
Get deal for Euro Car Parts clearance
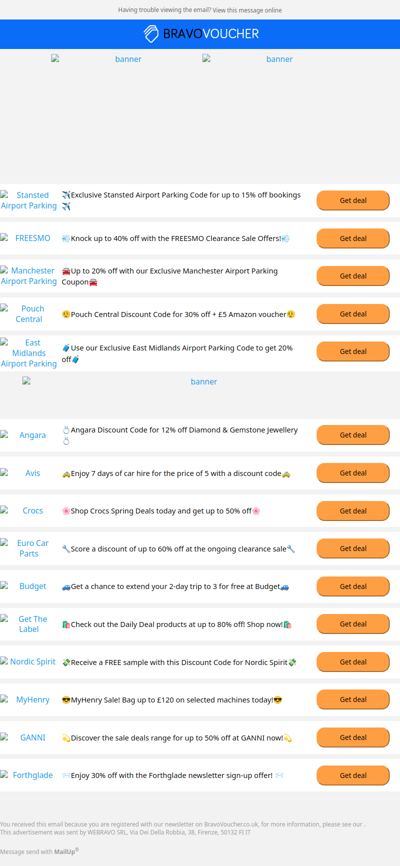(x=353, y=548)
